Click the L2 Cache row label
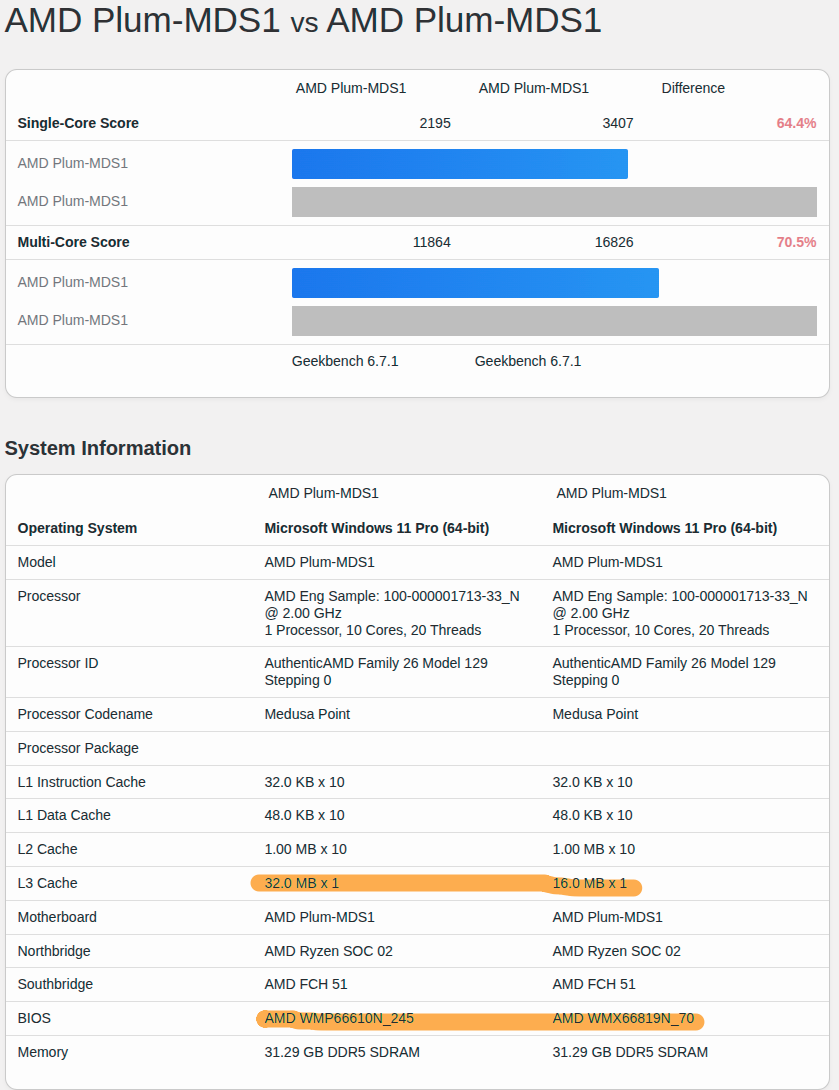This screenshot has height=1090, width=839. click(x=47, y=849)
